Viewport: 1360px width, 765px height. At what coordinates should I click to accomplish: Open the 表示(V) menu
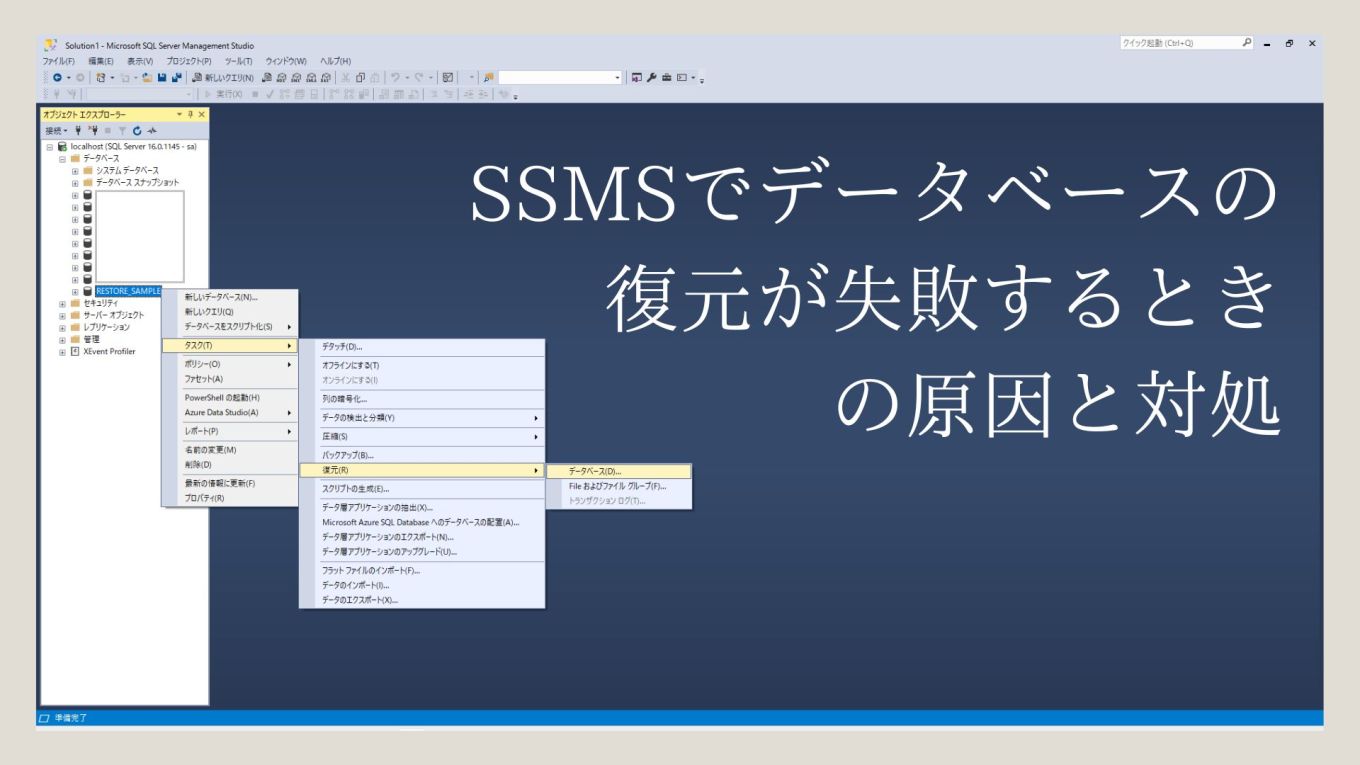click(x=140, y=61)
